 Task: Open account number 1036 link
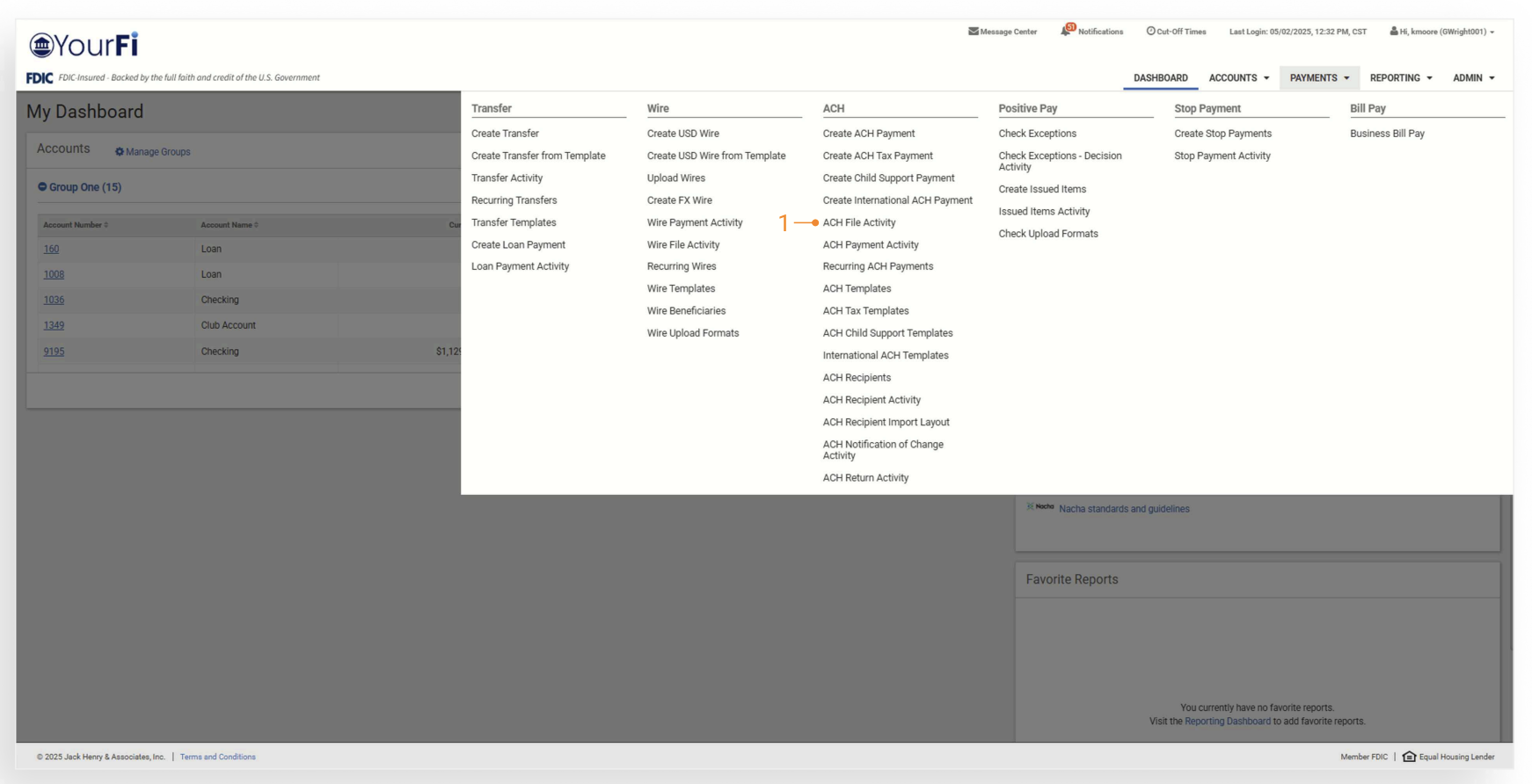pos(54,300)
